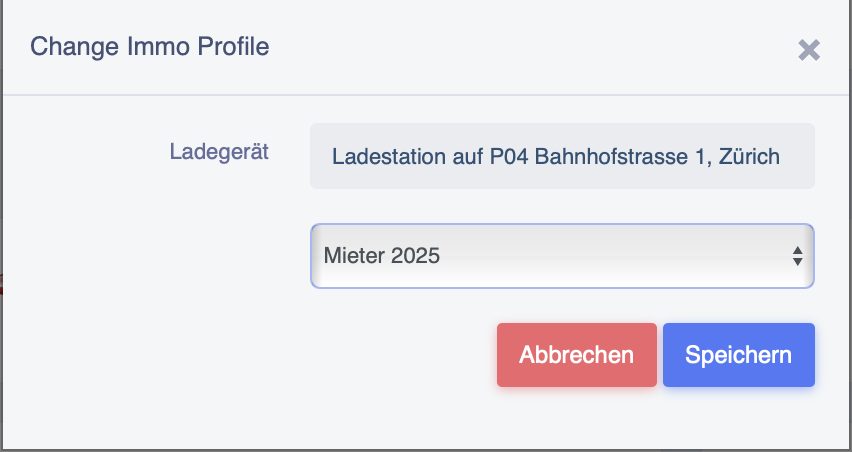
Task: Open the Mieter 2025 dropdown
Action: click(562, 256)
